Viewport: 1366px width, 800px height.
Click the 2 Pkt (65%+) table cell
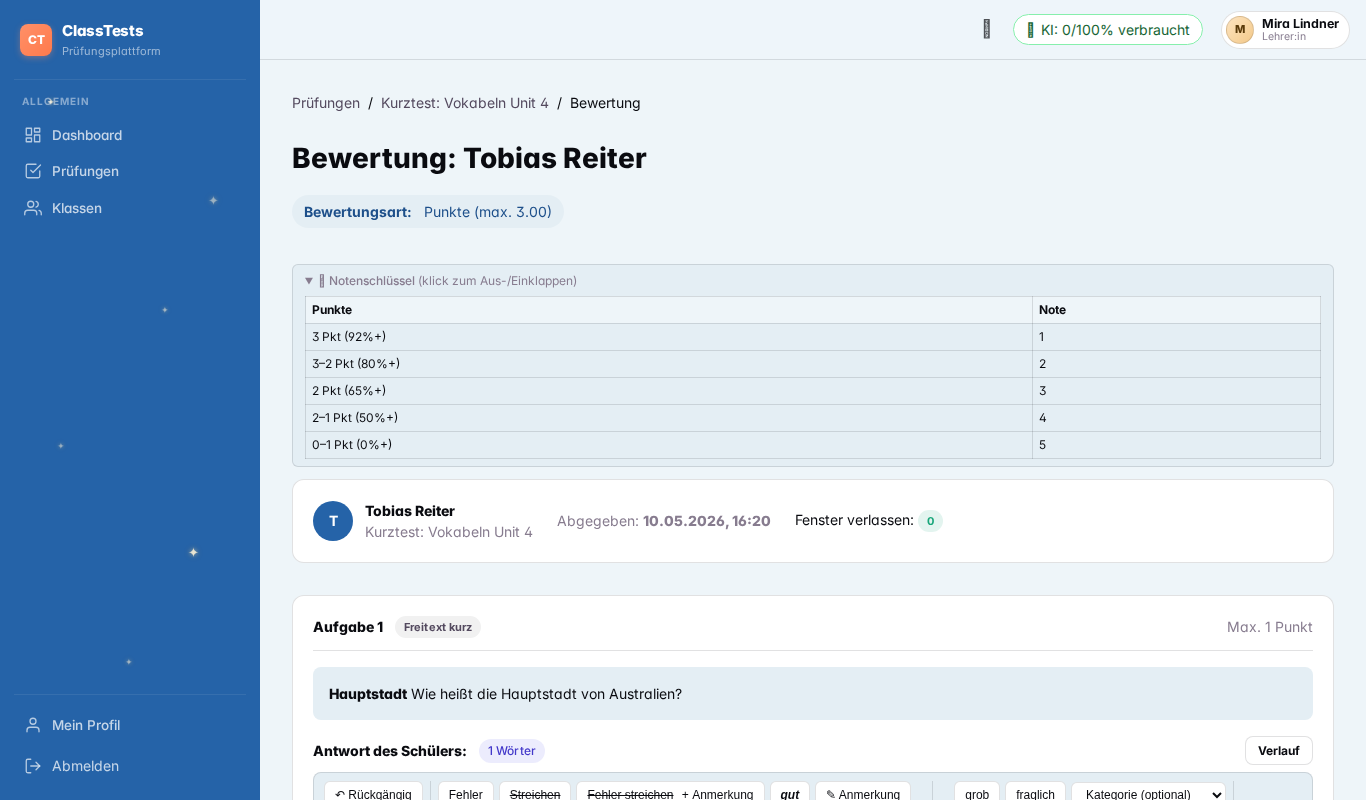pos(669,391)
